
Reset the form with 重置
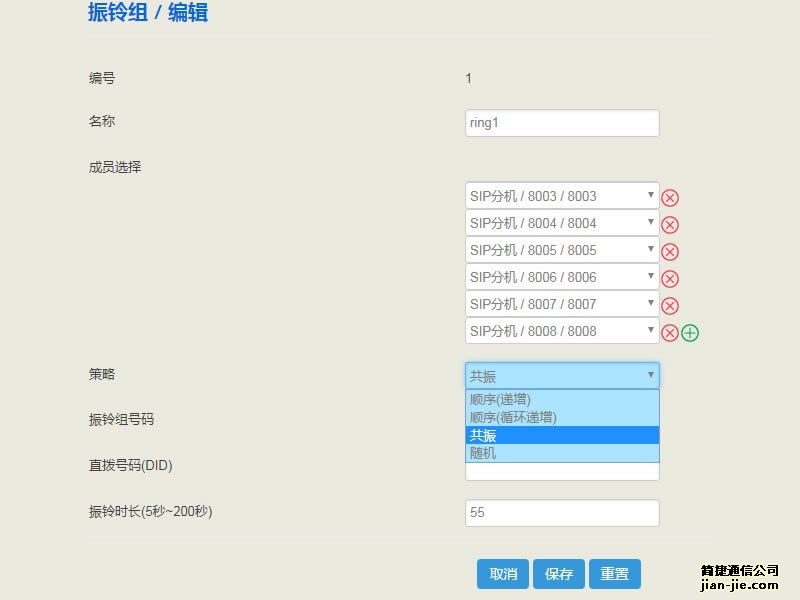coord(614,574)
